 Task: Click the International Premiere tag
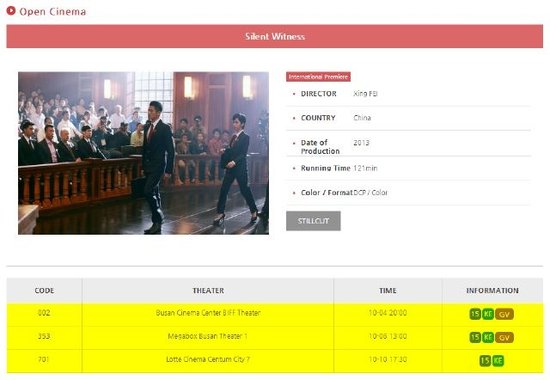(318, 77)
